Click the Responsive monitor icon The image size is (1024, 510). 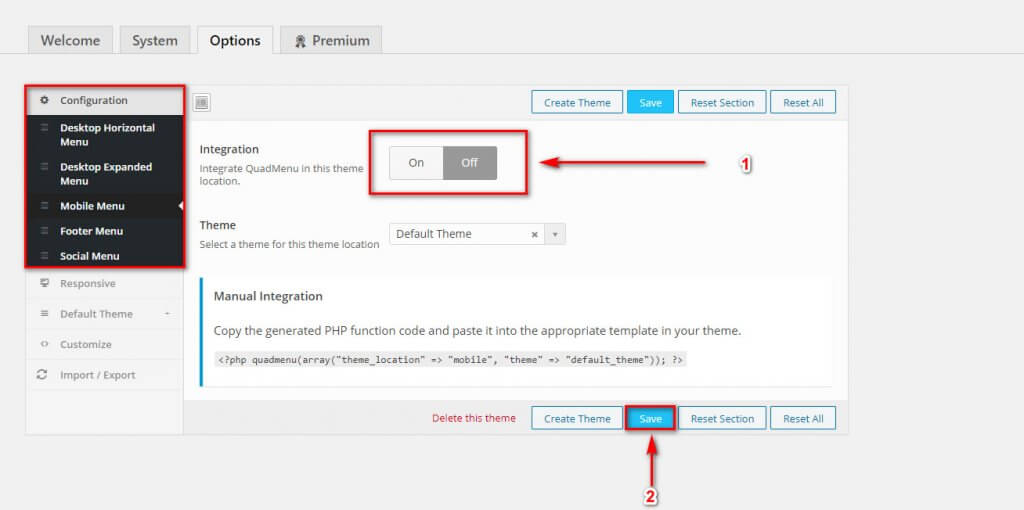[x=44, y=283]
